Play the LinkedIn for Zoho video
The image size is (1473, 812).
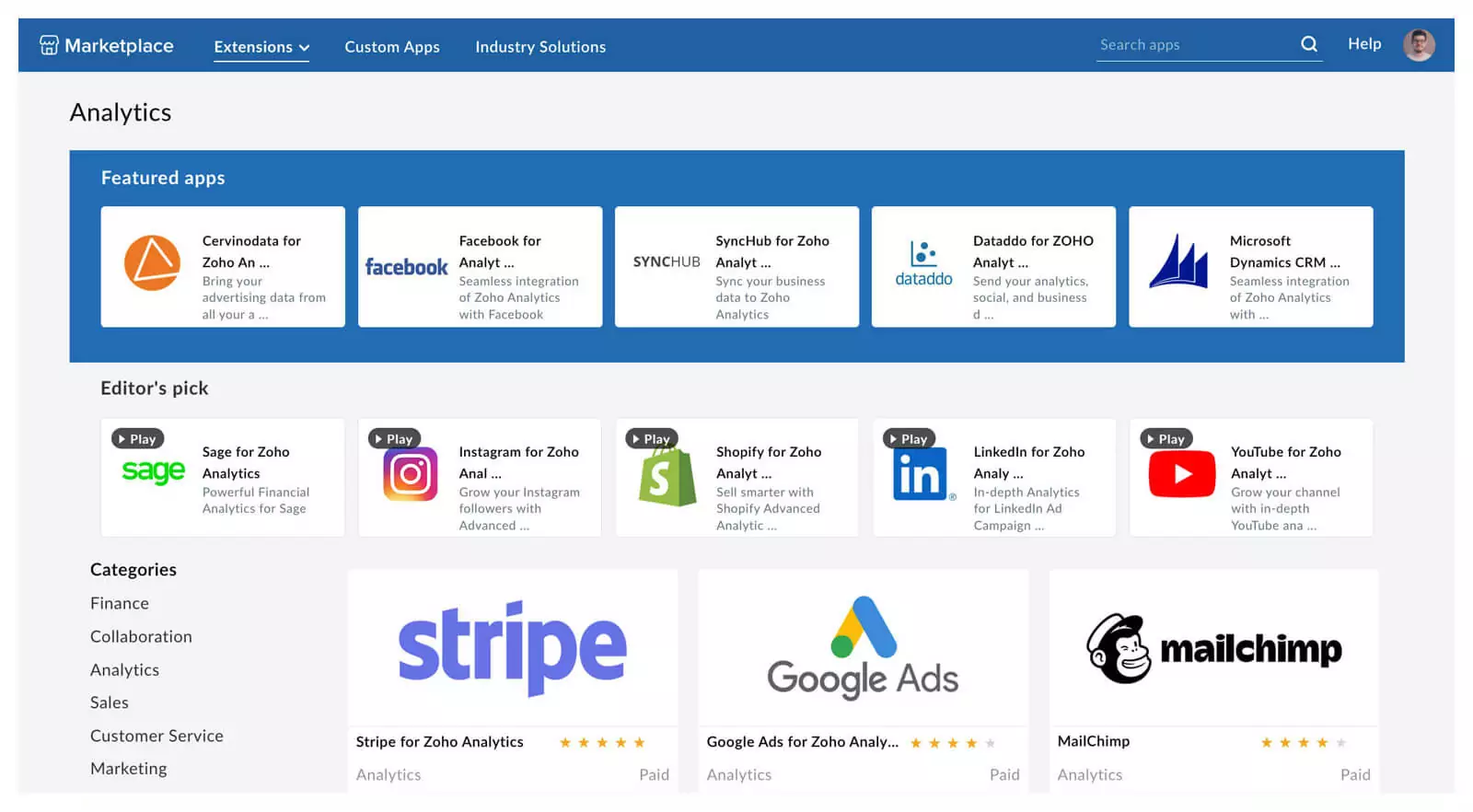[x=909, y=439]
